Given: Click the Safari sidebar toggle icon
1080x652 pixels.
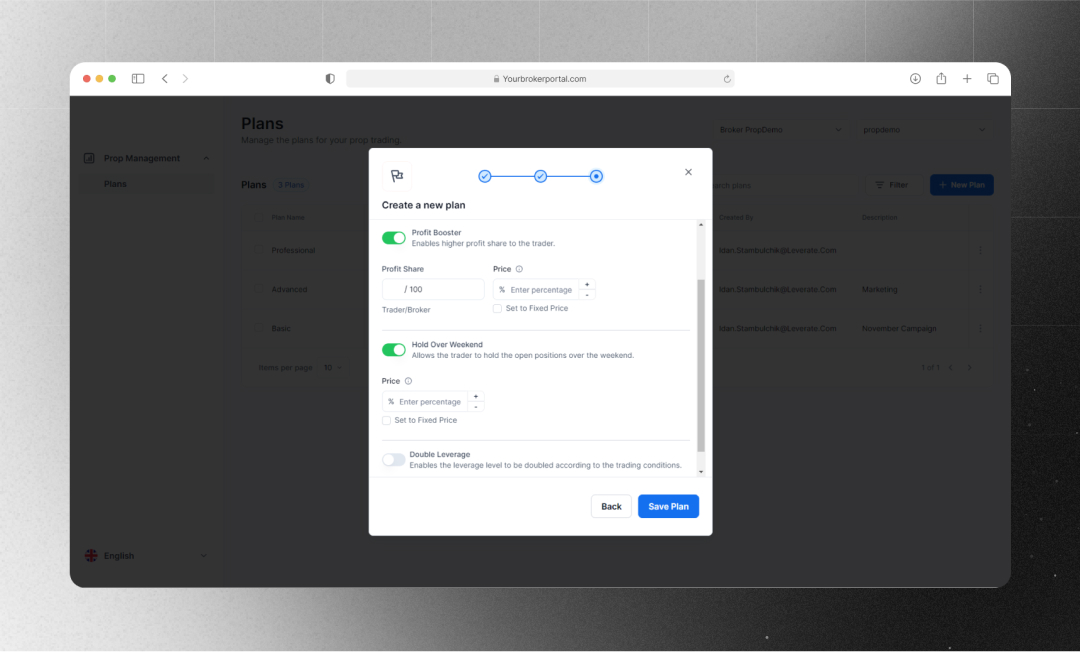Looking at the screenshot, I should [138, 79].
